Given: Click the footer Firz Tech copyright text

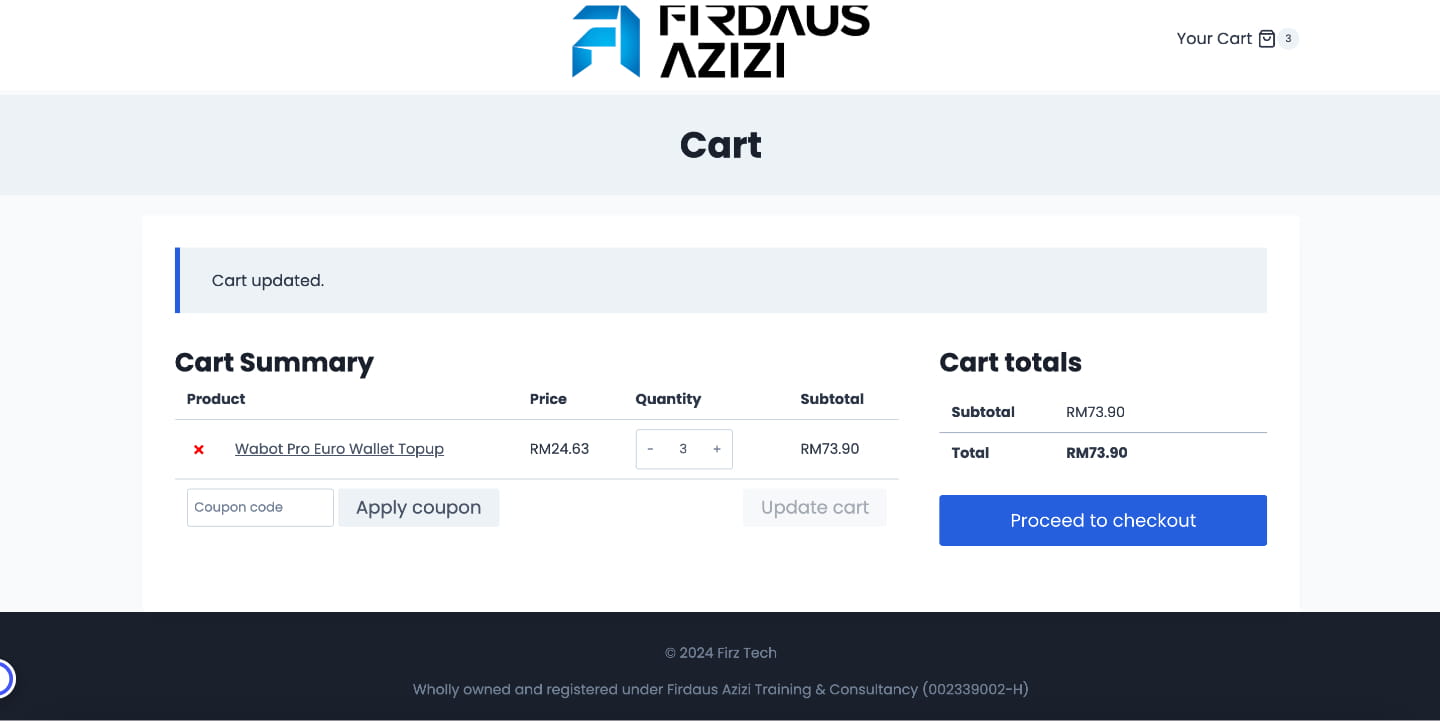Looking at the screenshot, I should click(x=720, y=652).
